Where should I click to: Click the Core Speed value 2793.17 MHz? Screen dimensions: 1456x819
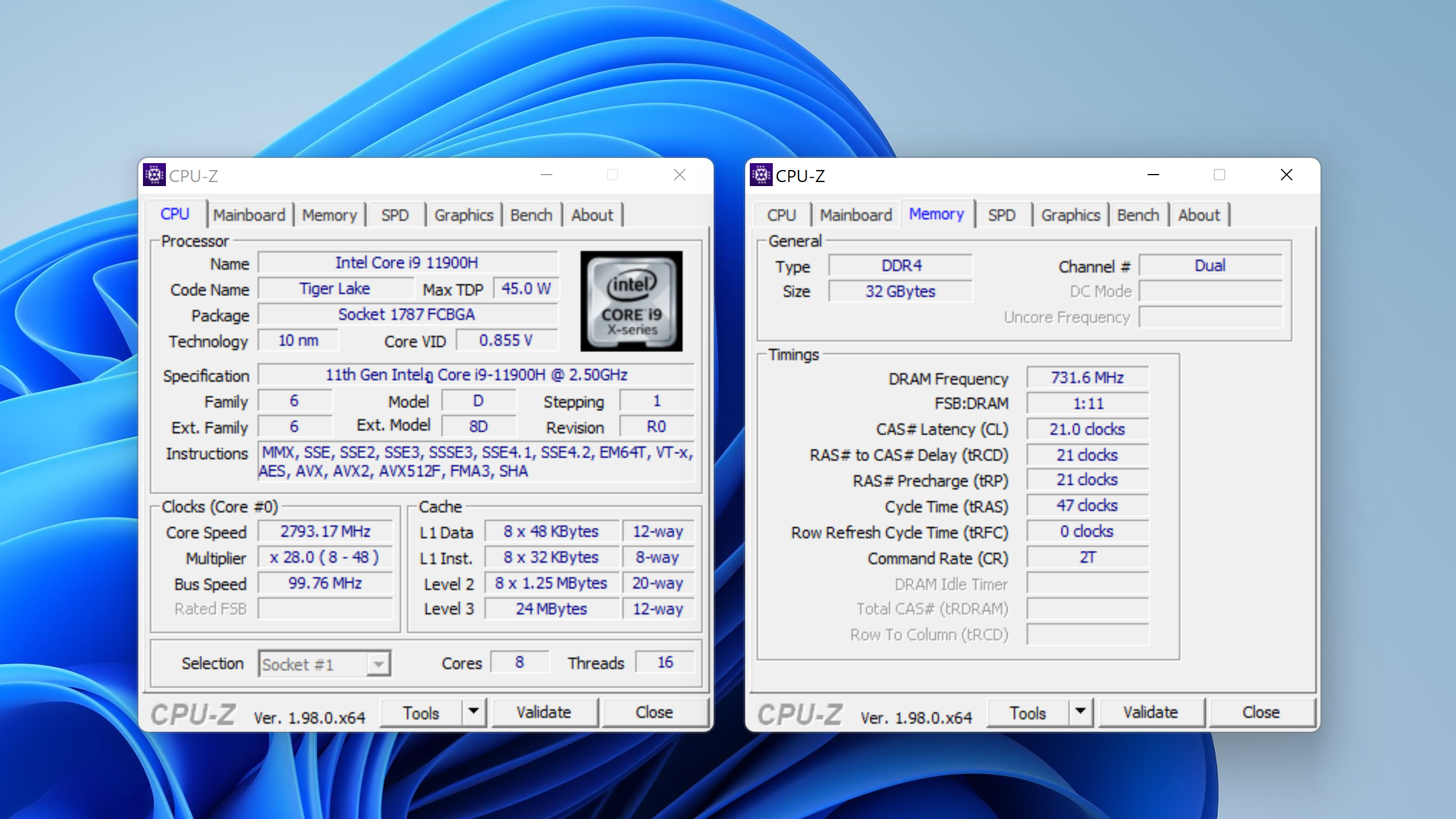click(x=325, y=531)
